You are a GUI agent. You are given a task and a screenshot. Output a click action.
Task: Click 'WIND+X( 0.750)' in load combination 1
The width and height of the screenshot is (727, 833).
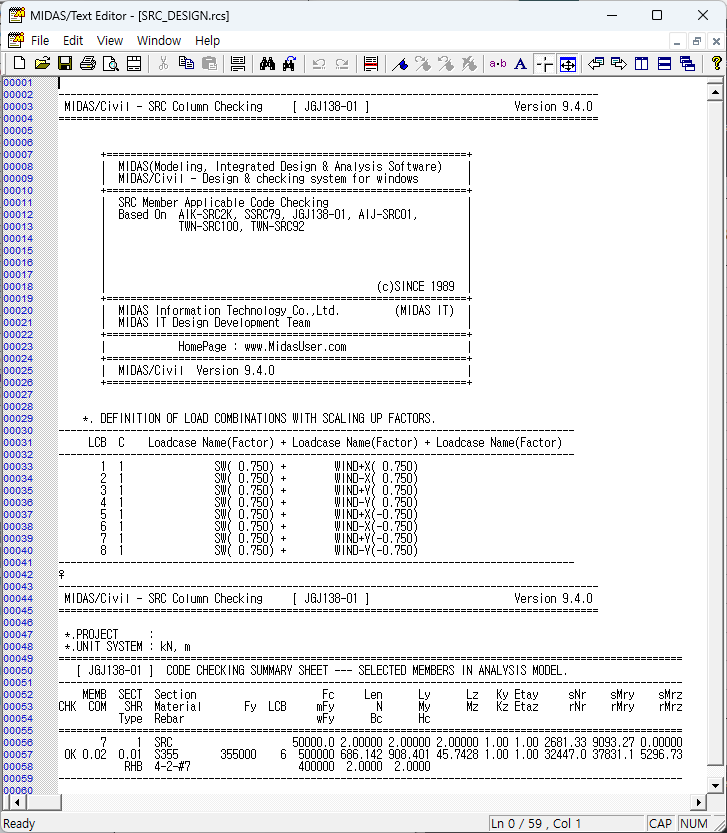376,466
